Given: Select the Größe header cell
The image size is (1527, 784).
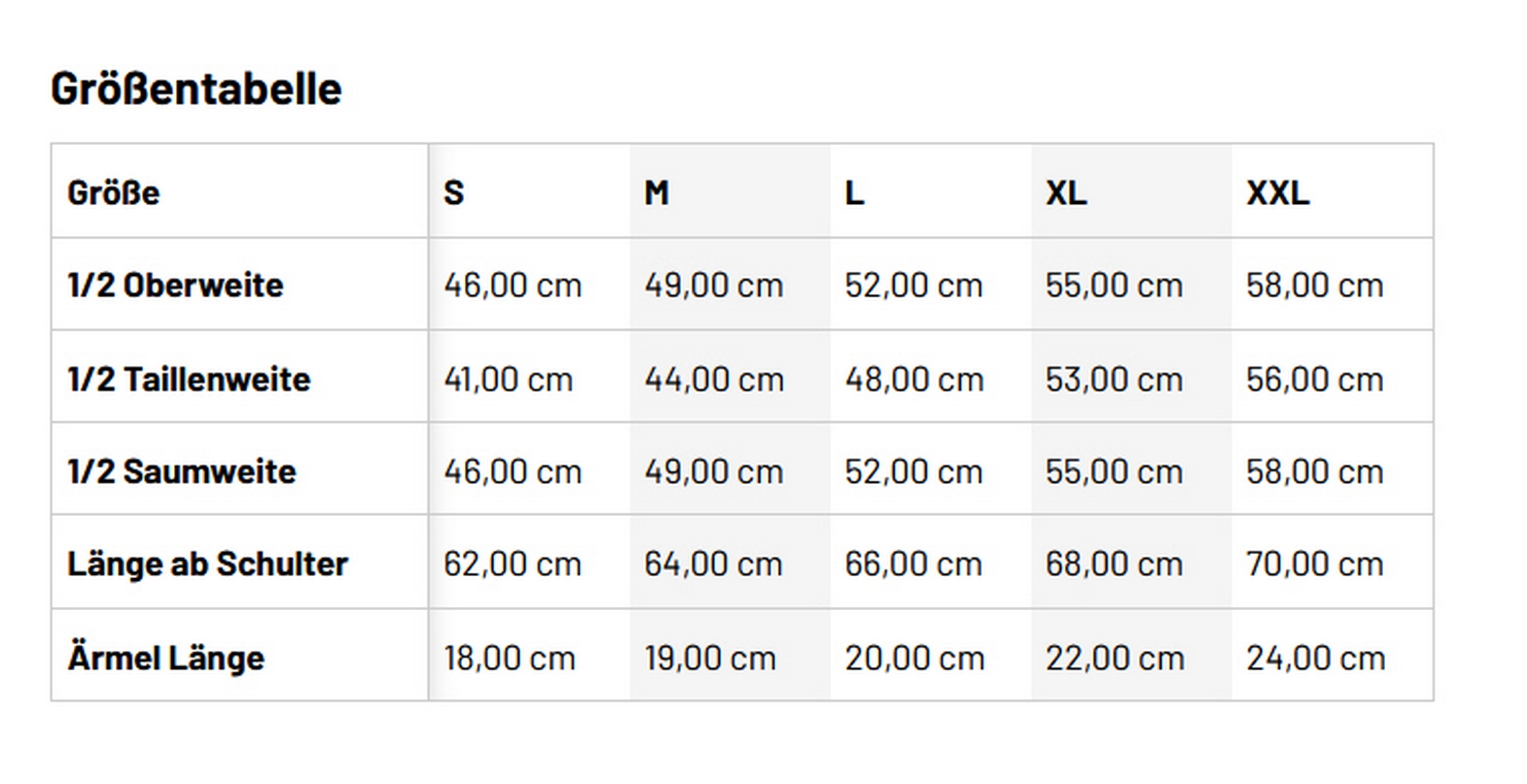Looking at the screenshot, I should [x=114, y=193].
